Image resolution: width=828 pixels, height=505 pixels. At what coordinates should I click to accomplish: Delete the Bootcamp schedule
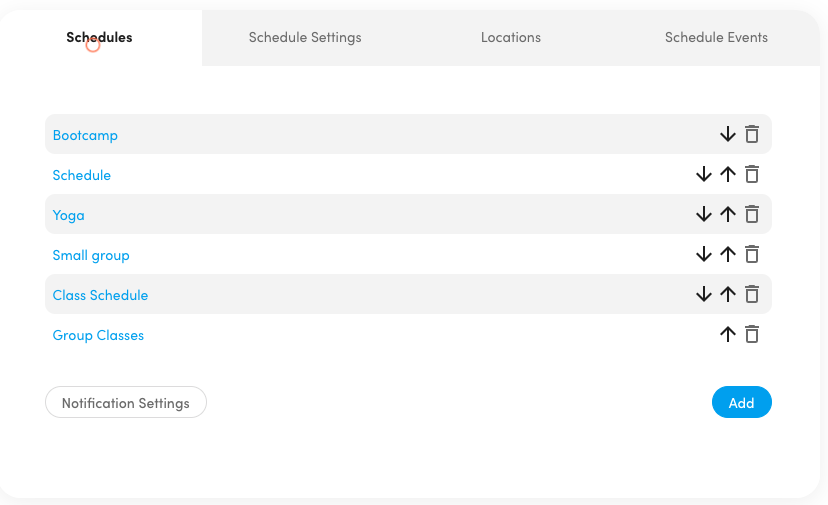pyautogui.click(x=752, y=134)
